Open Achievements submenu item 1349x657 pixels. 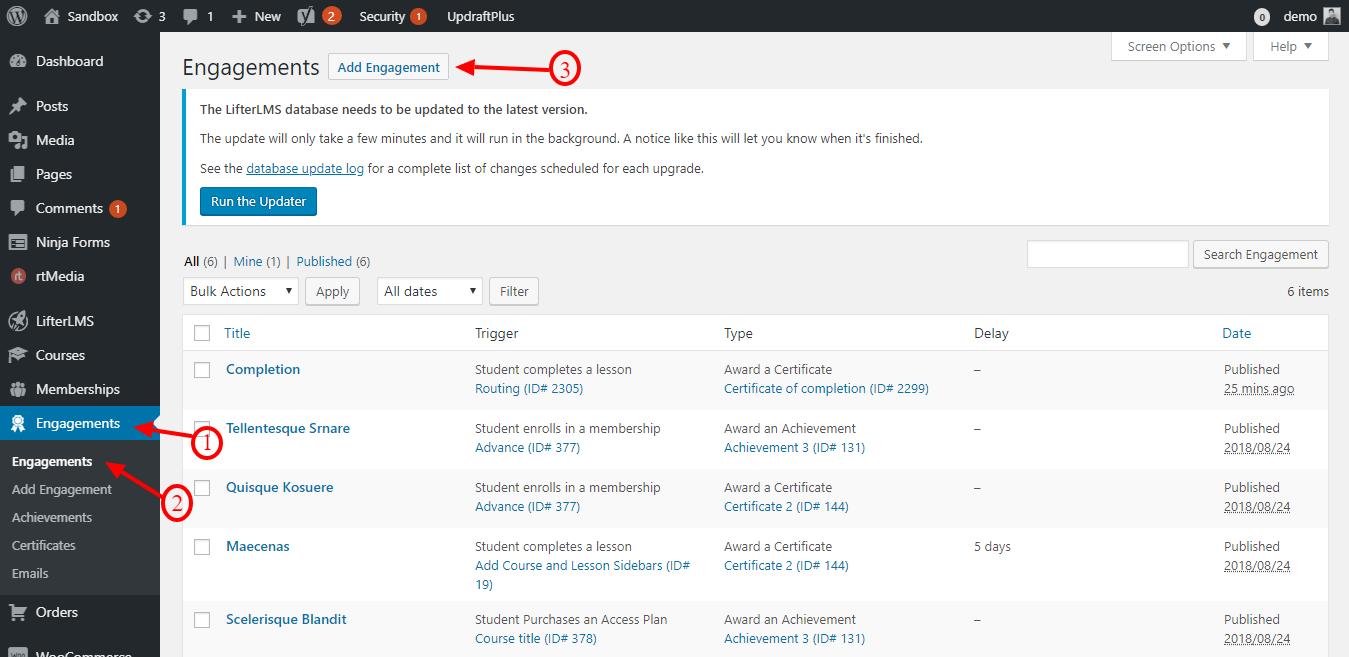click(52, 517)
